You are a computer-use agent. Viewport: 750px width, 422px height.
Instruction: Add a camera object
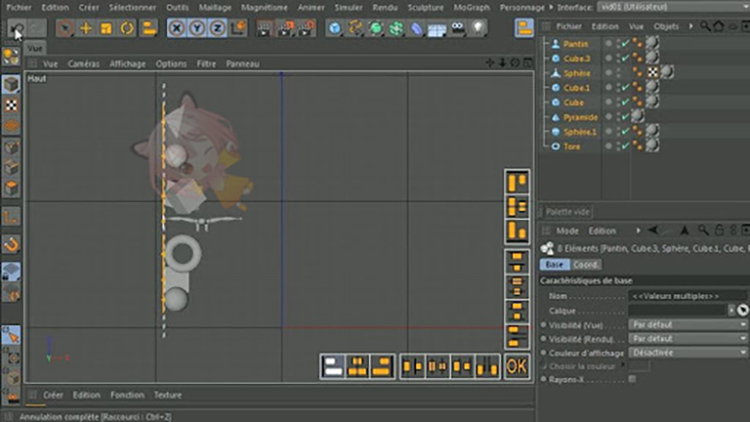[458, 28]
